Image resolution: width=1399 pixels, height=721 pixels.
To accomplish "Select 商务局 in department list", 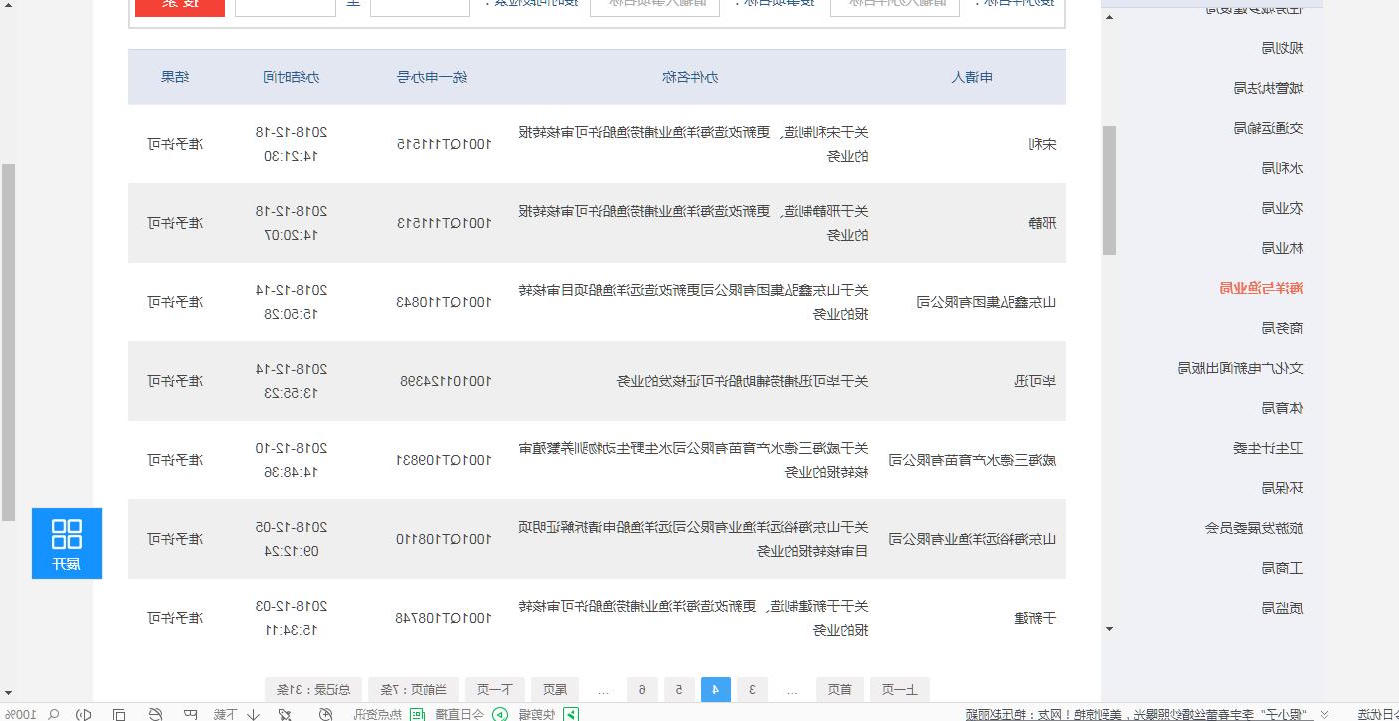I will pos(1283,328).
